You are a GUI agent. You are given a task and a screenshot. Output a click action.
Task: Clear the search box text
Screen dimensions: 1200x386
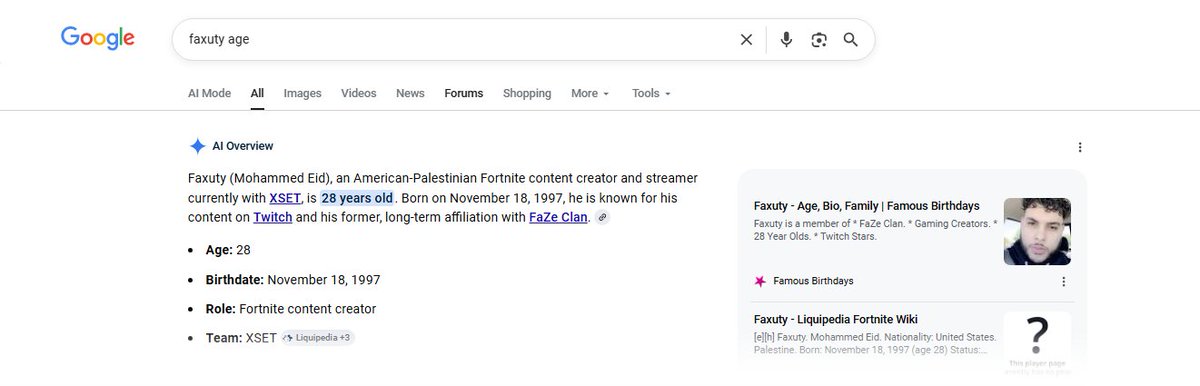(x=746, y=40)
